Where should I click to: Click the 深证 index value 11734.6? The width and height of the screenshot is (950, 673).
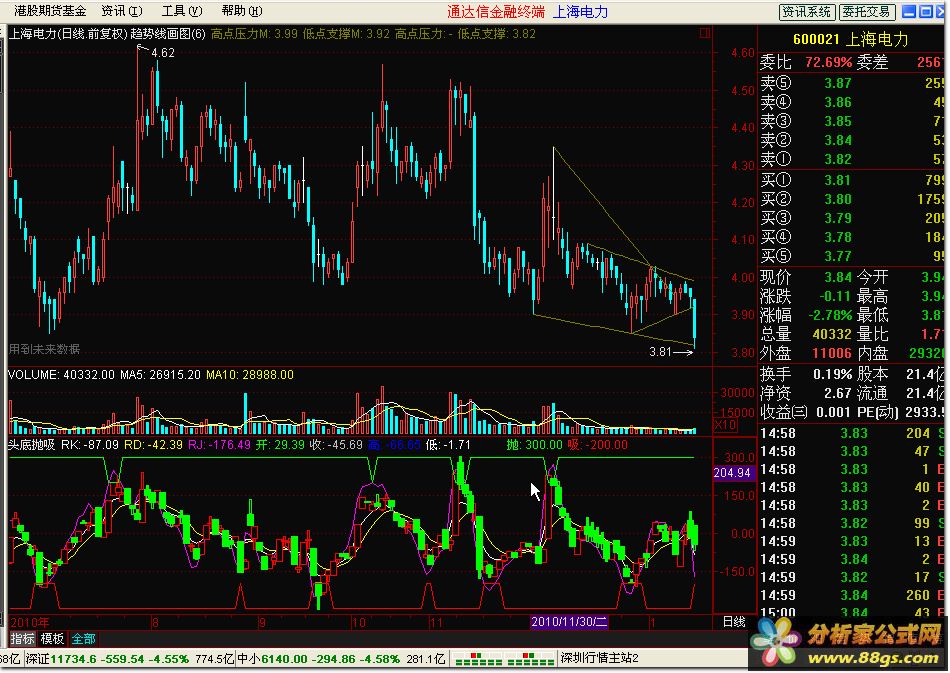(73, 658)
